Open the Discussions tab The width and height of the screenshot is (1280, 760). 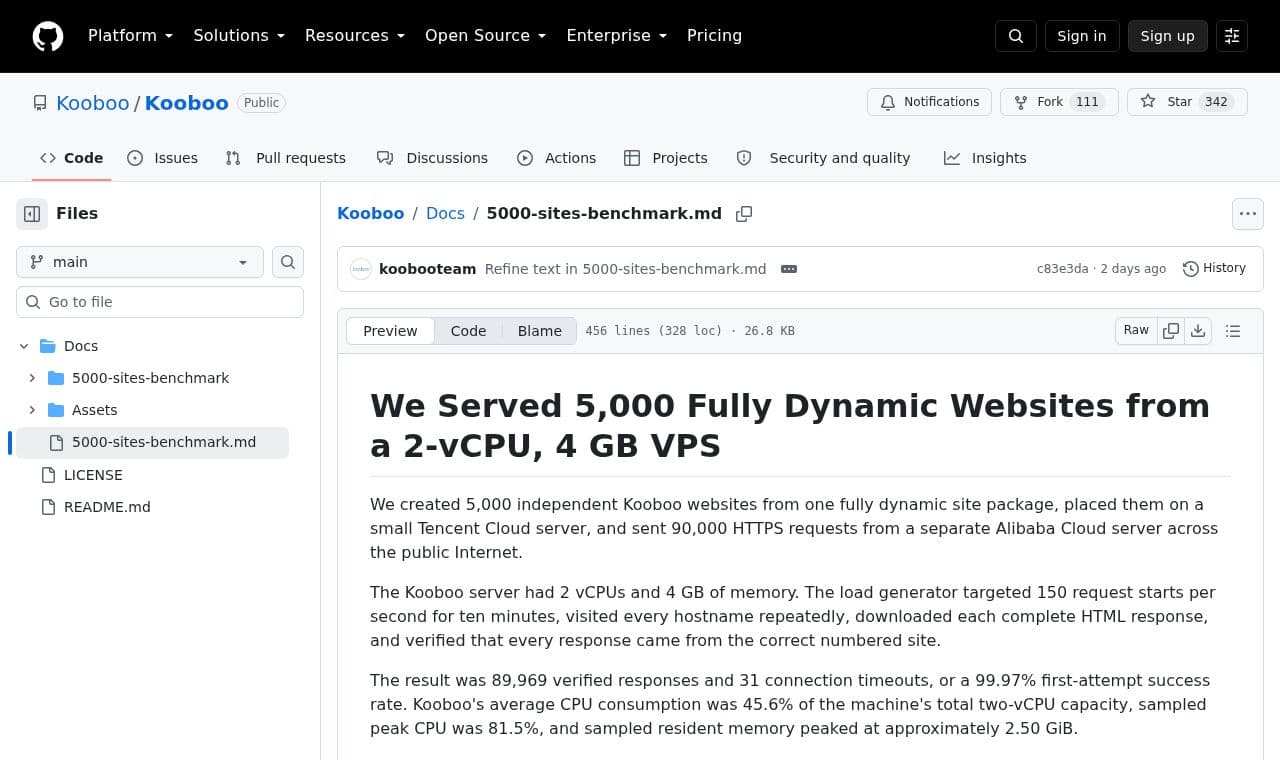tap(432, 158)
